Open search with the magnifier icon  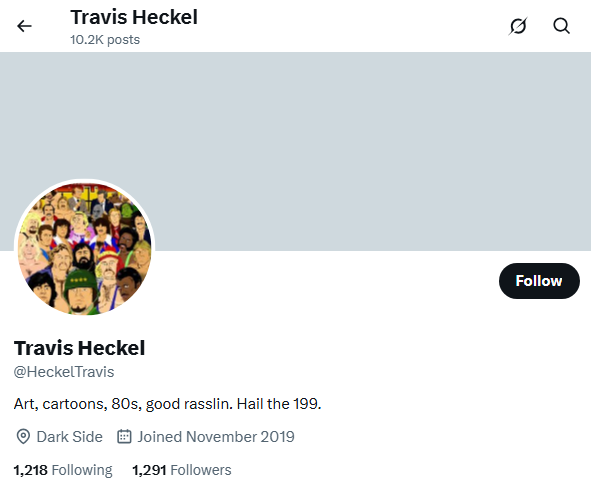(561, 26)
